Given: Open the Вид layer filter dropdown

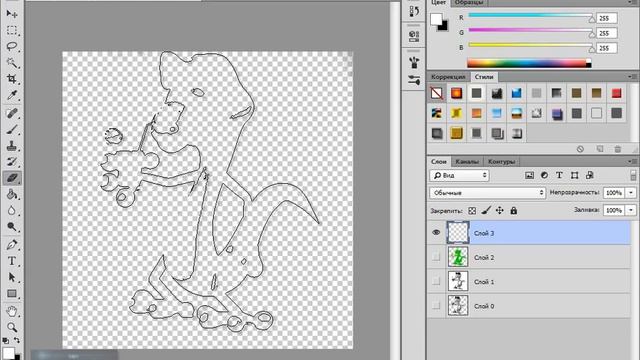Looking at the screenshot, I should [x=459, y=176].
